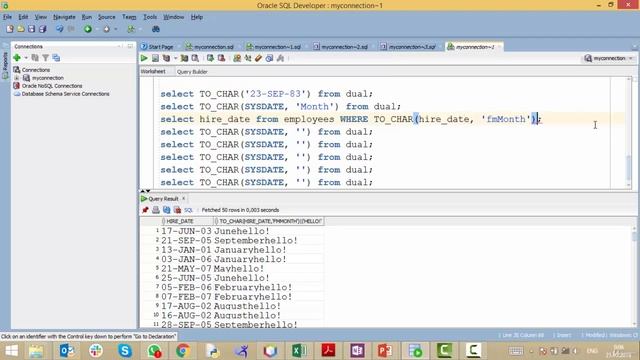
Task: Open the SQL Worksheet connection dropdown arrow
Action: 140,29
